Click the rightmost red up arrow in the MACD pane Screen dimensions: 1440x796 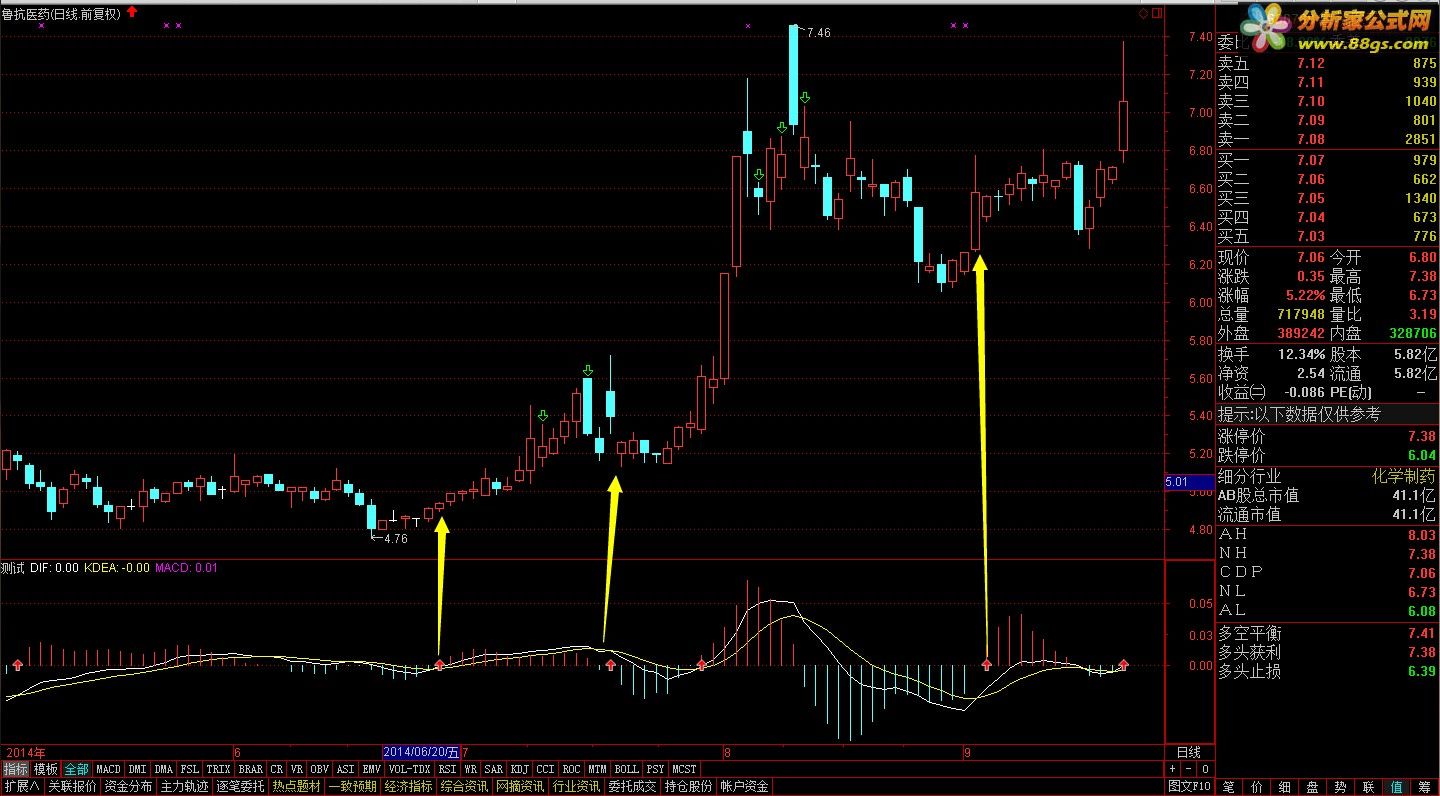pyautogui.click(x=1124, y=665)
